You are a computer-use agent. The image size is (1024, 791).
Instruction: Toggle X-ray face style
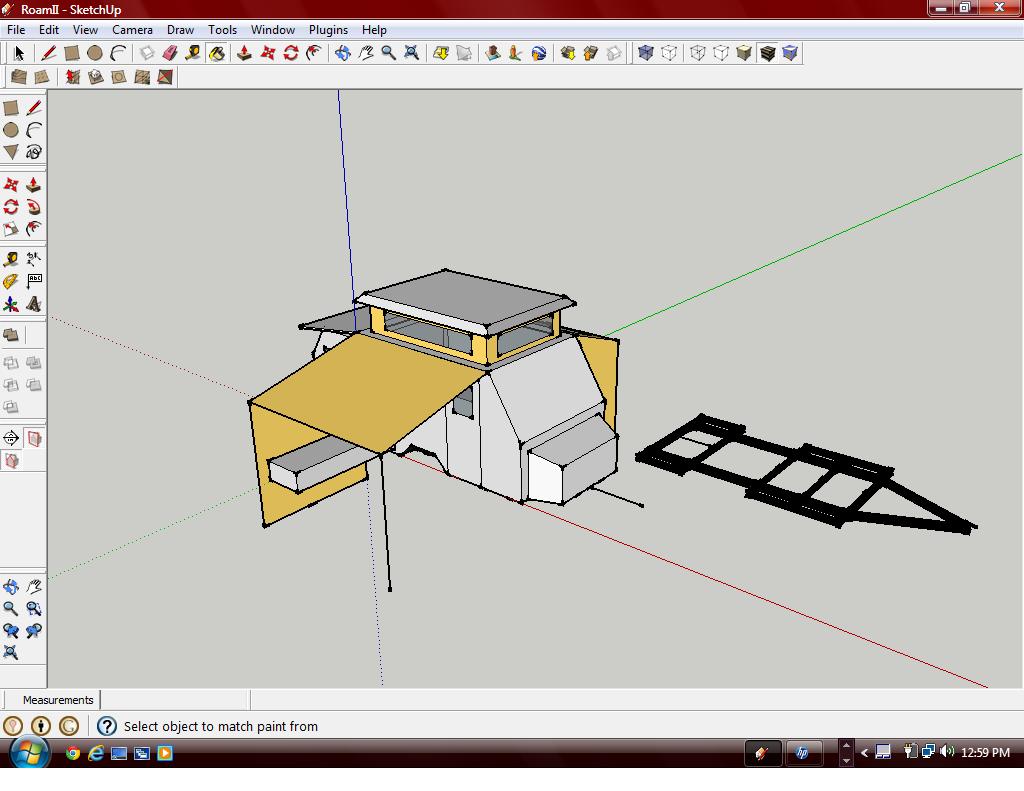point(646,53)
